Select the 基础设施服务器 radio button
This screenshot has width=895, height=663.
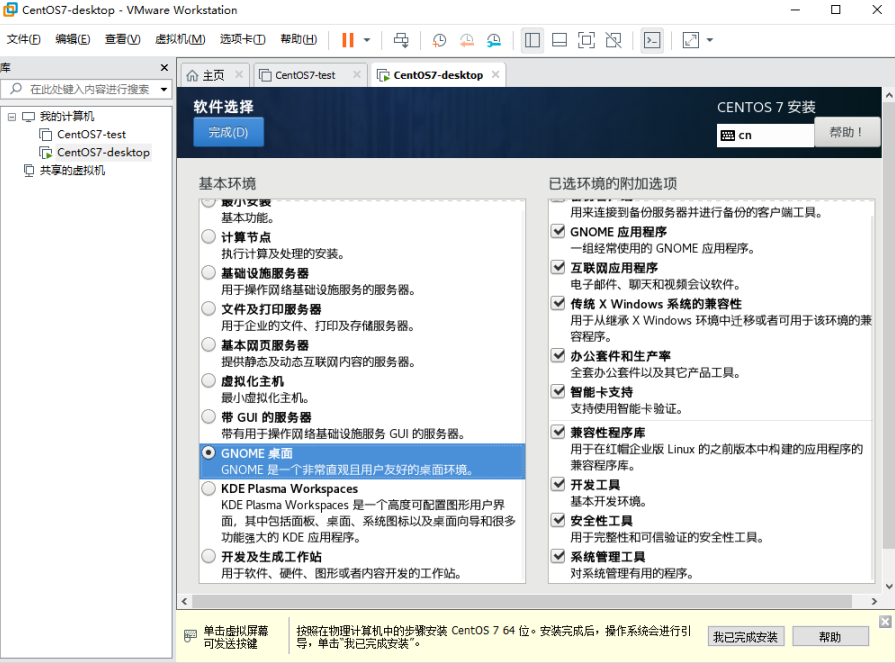pos(208,272)
